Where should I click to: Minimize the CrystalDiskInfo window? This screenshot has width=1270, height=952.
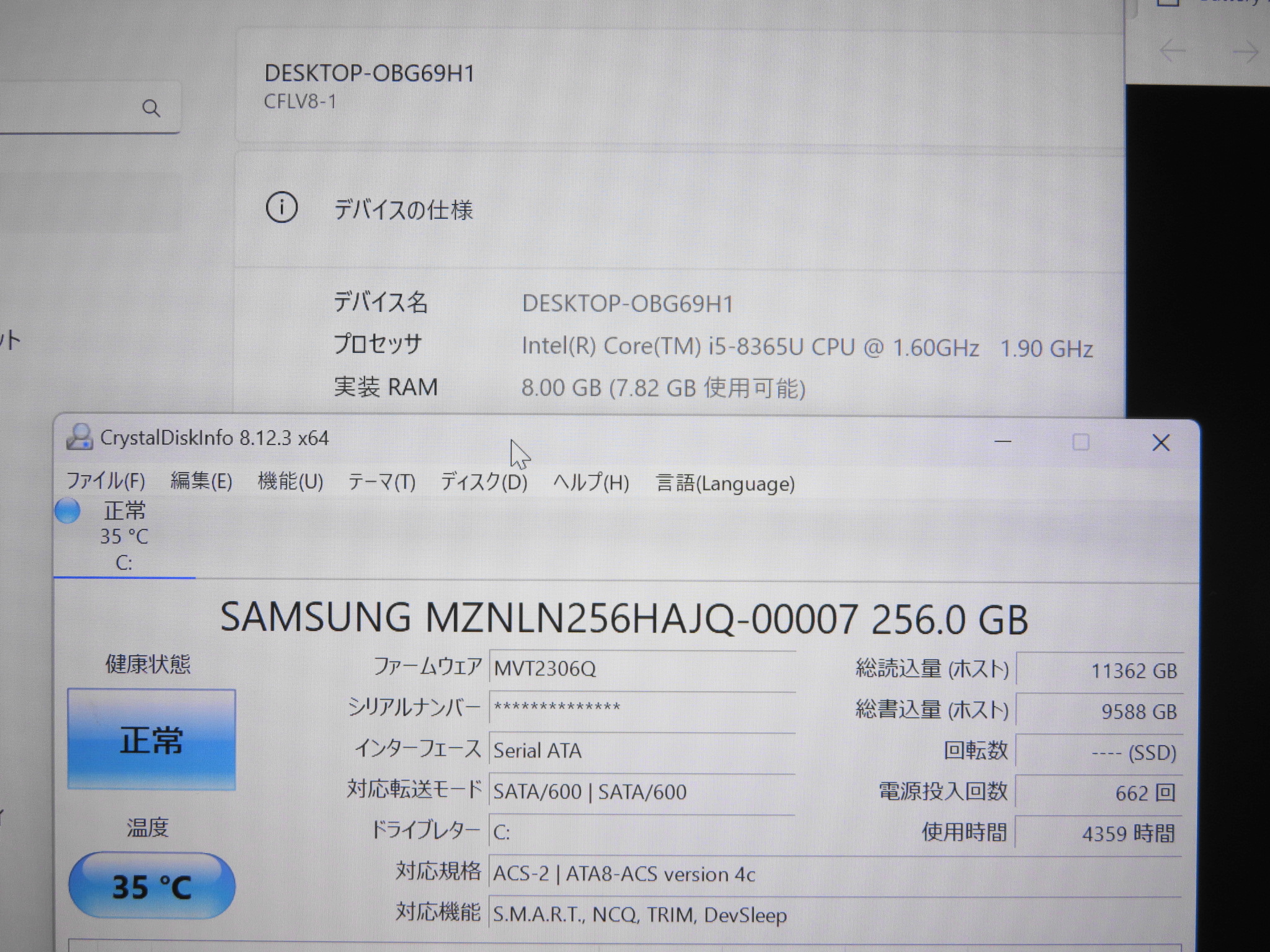(1003, 442)
